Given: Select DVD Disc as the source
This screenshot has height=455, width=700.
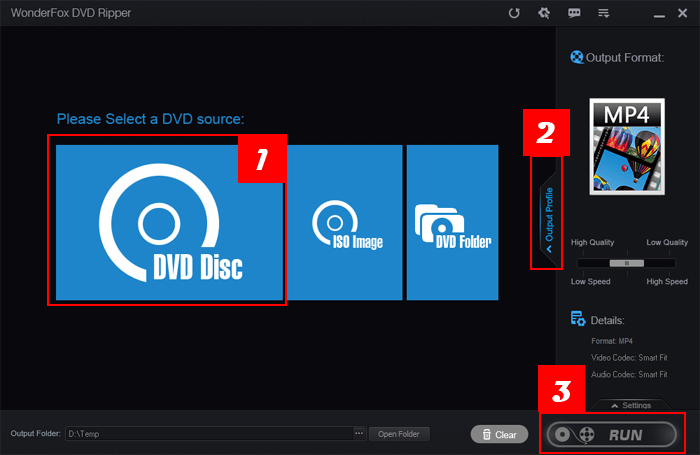Looking at the screenshot, I should (169, 222).
